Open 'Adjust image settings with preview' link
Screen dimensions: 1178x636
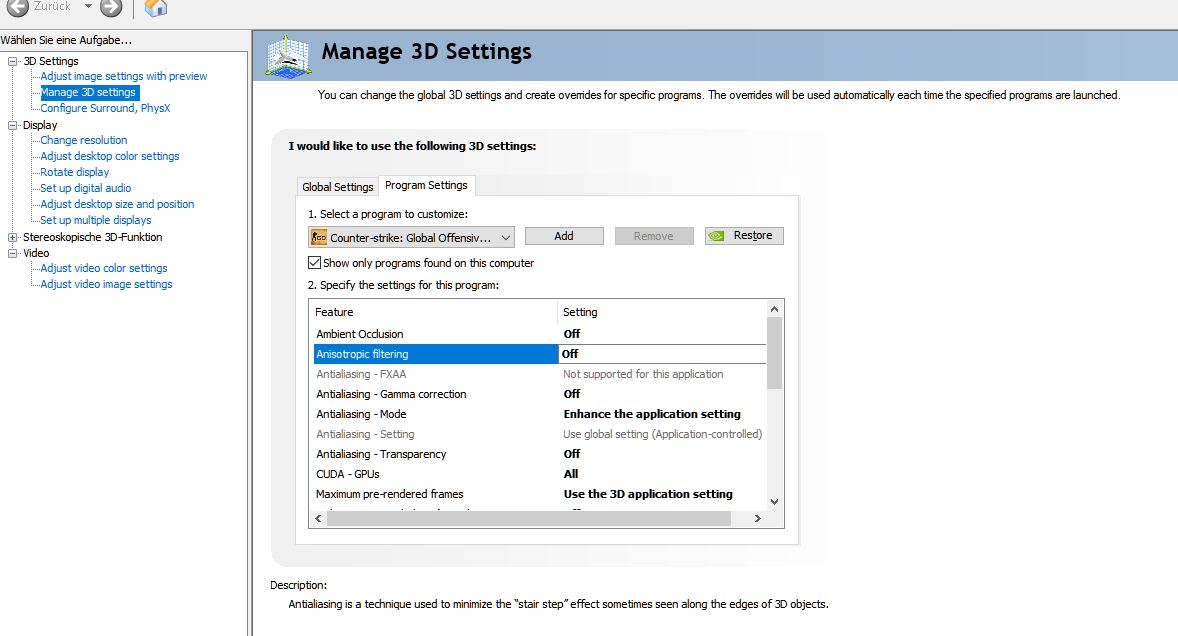pos(124,76)
